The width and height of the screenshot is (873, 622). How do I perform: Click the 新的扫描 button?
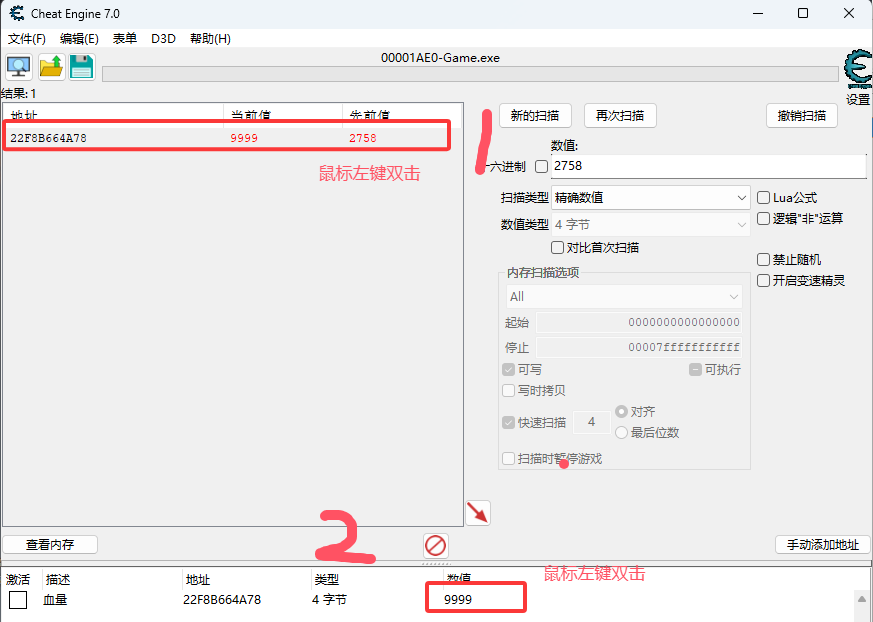pos(534,116)
